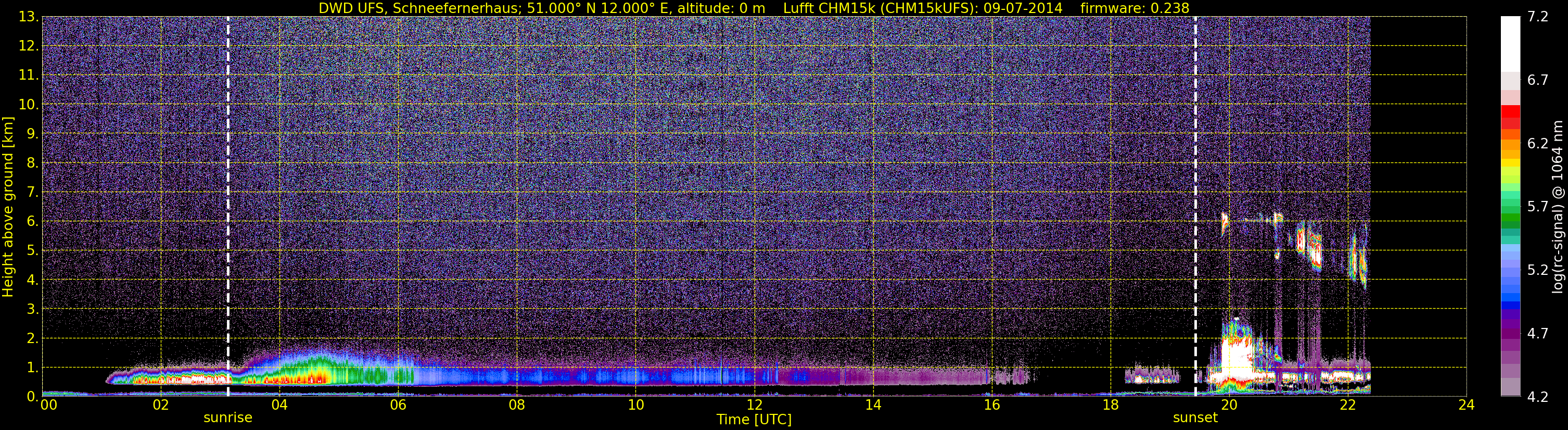Click the 'Height above ground [km]' y-axis label
This screenshot has height=430, width=1568.
pos(8,206)
